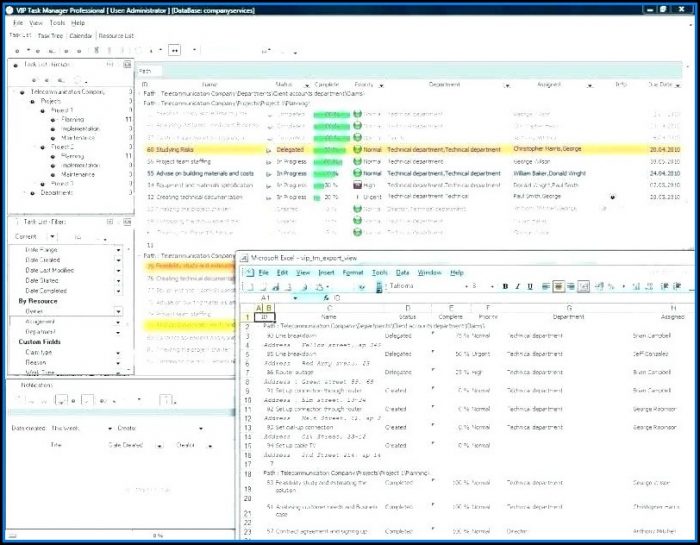Click the Bold button in Excel toolbar
Image resolution: width=700 pixels, height=545 pixels.
(505, 287)
